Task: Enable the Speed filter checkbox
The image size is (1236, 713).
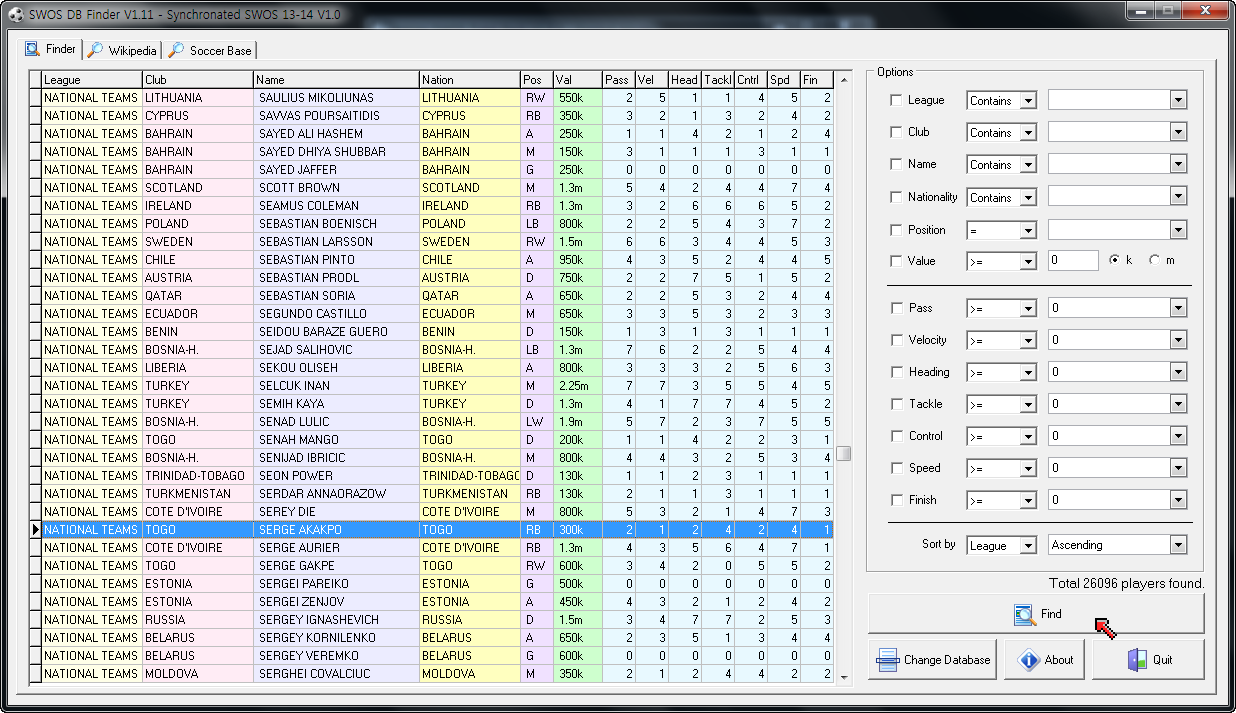Action: click(x=896, y=468)
